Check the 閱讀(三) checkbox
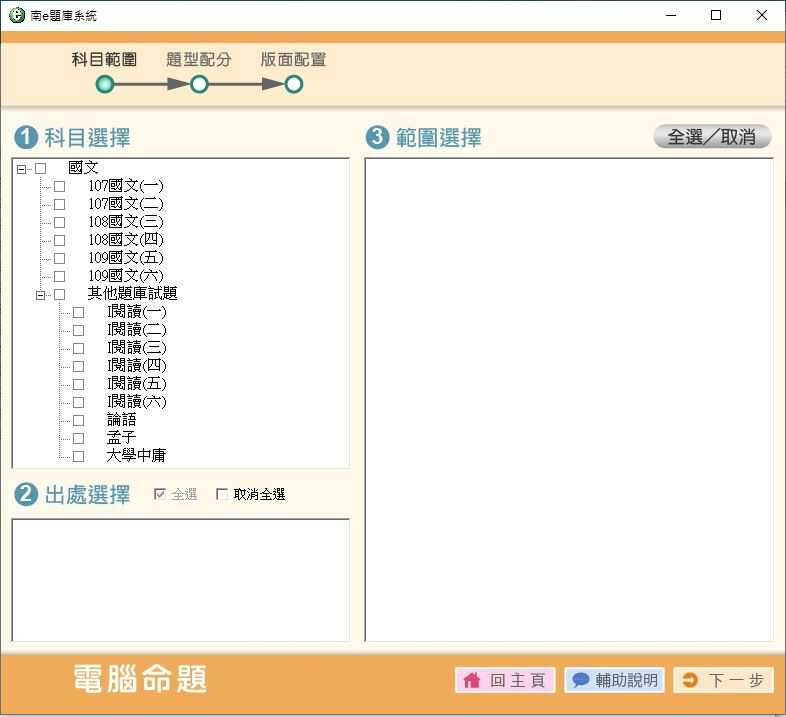786x717 pixels. tap(79, 348)
